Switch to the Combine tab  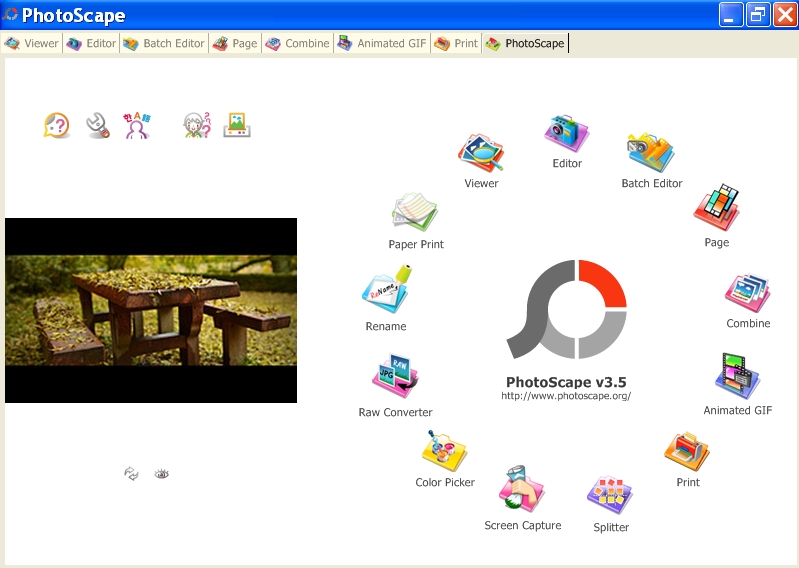(298, 43)
